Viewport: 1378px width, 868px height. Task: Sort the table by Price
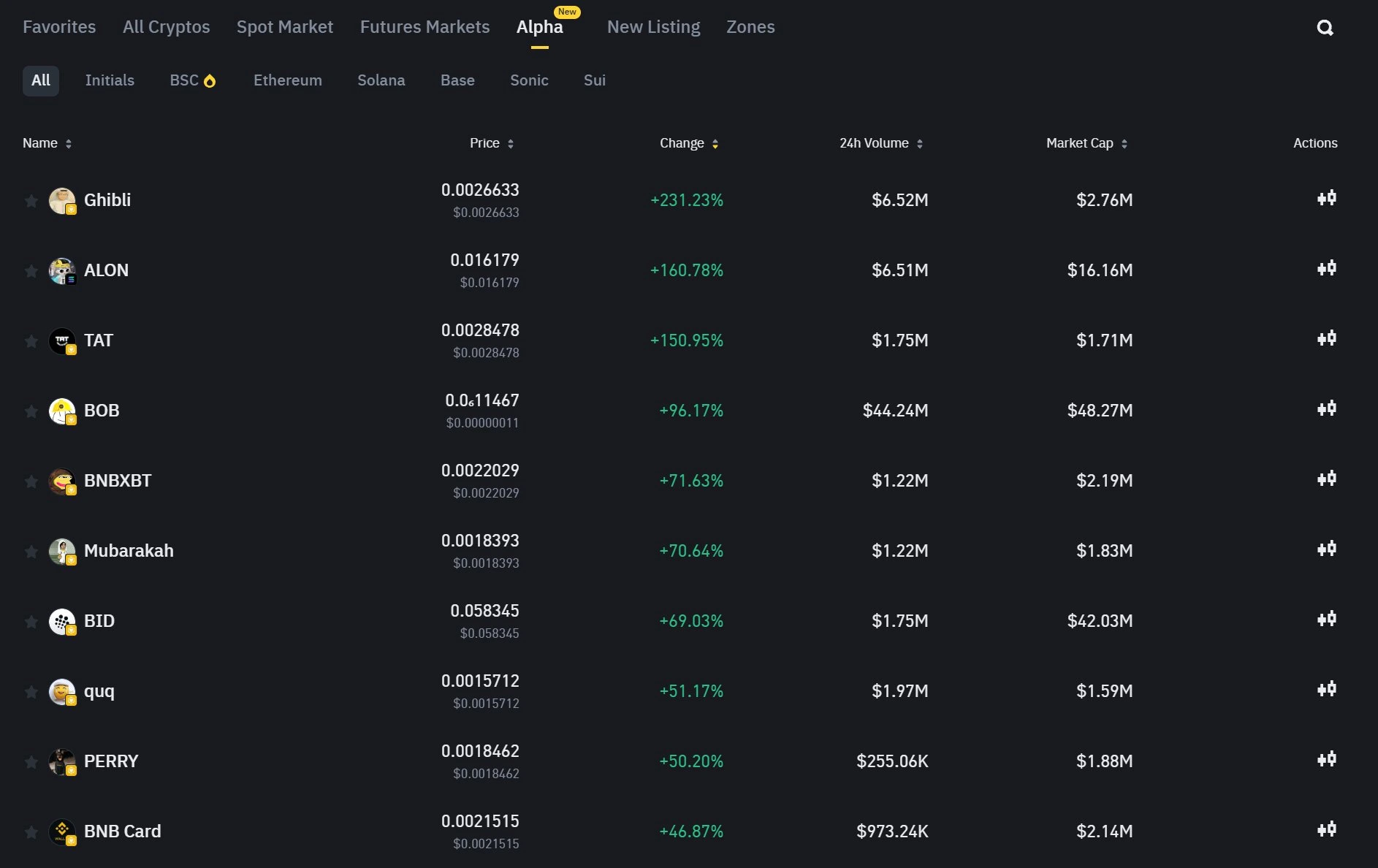click(x=511, y=143)
